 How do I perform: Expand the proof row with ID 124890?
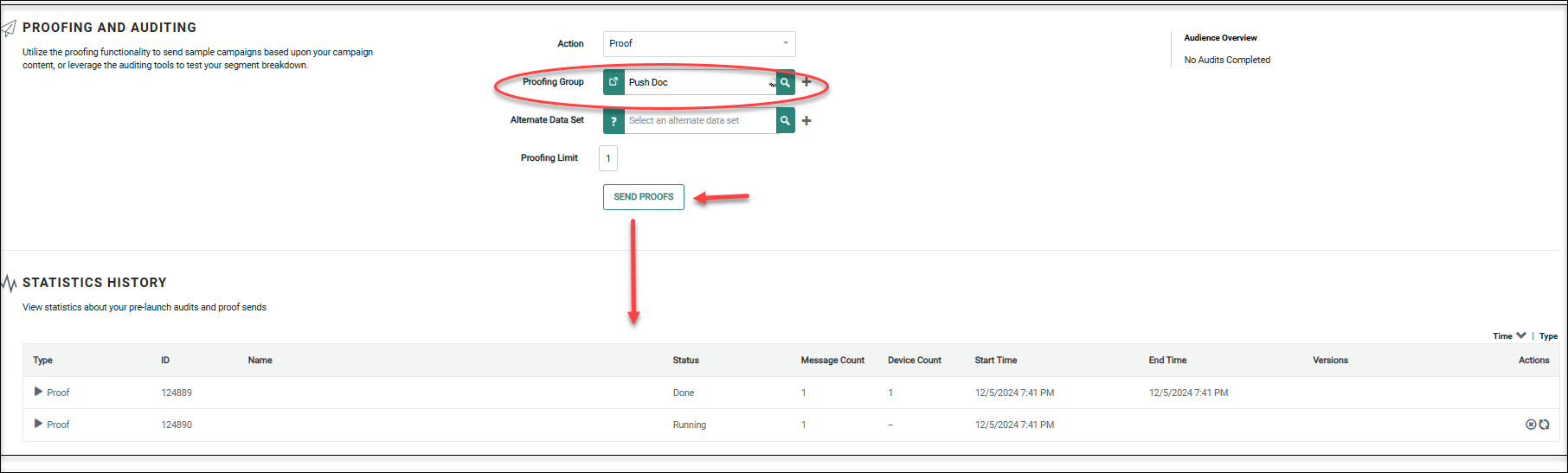click(38, 424)
